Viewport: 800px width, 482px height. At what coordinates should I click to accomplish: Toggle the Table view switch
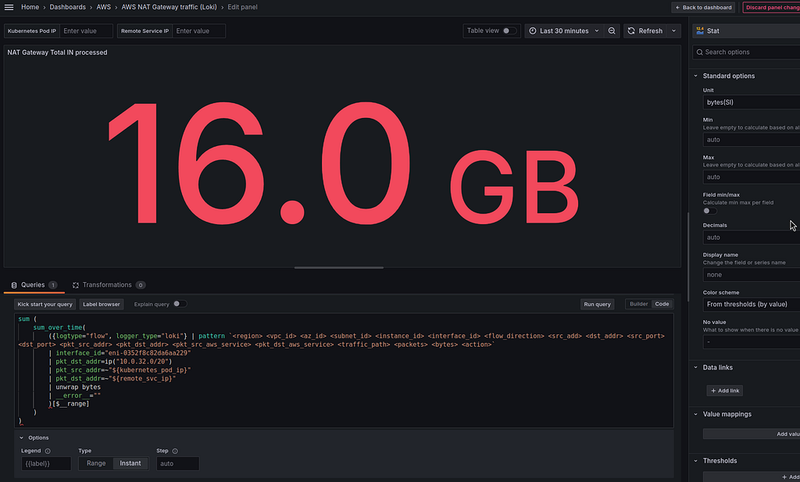click(x=509, y=31)
